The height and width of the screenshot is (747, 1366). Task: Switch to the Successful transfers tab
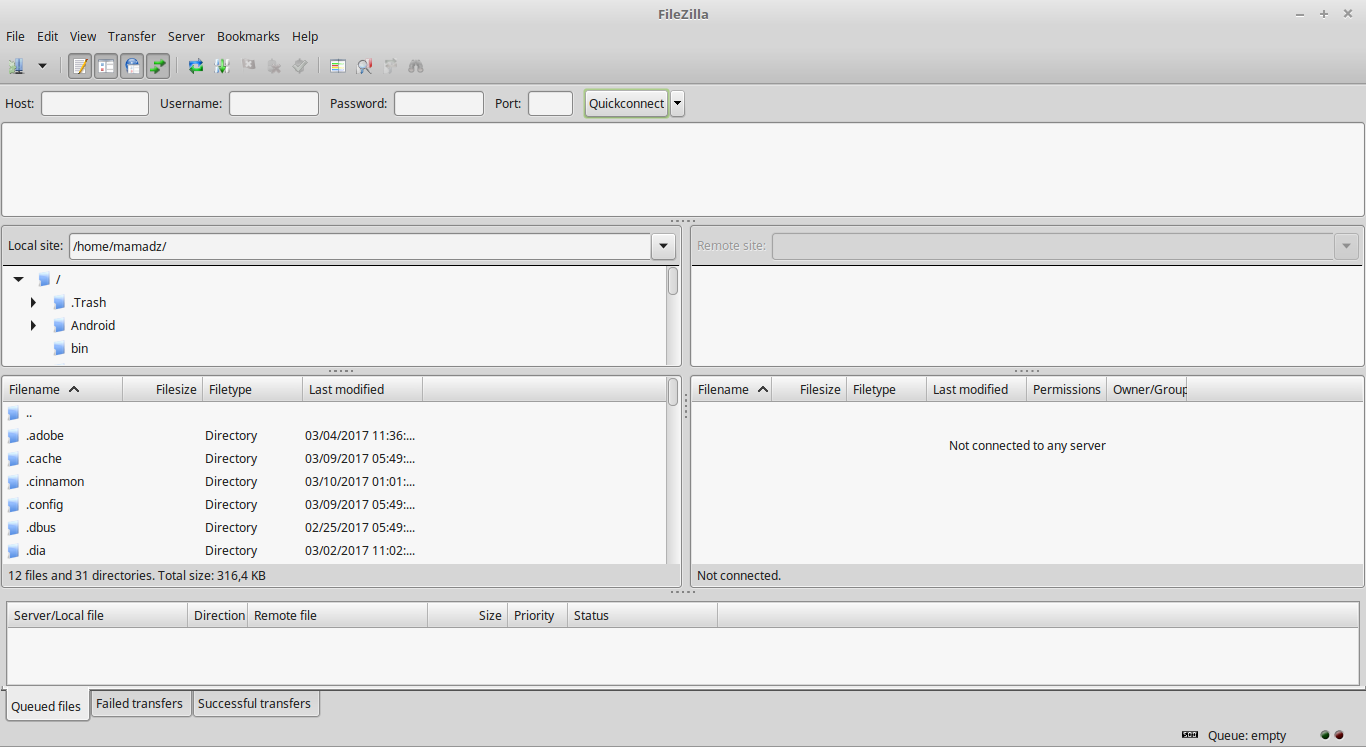tap(255, 704)
